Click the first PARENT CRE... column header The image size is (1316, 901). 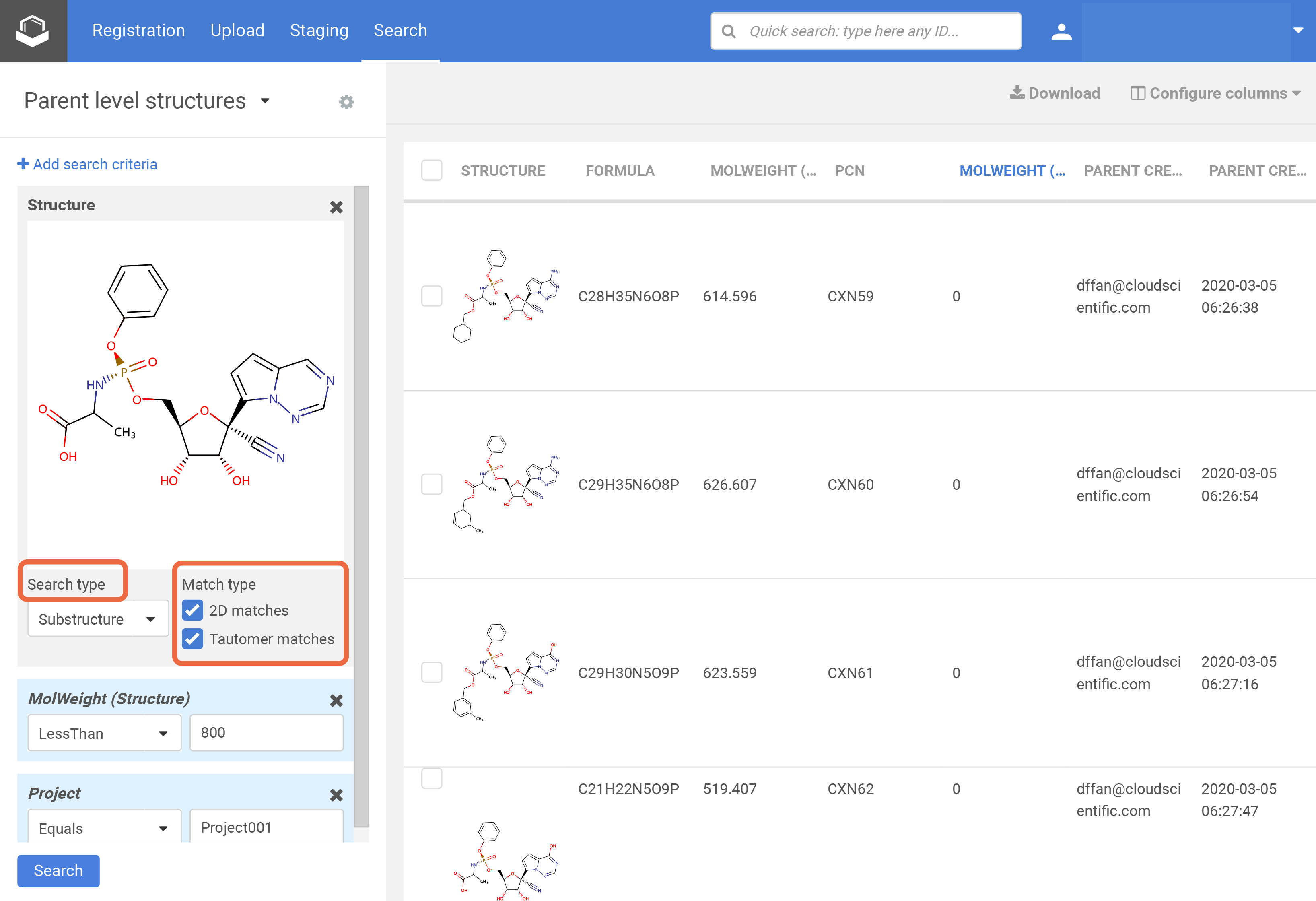tap(1133, 171)
